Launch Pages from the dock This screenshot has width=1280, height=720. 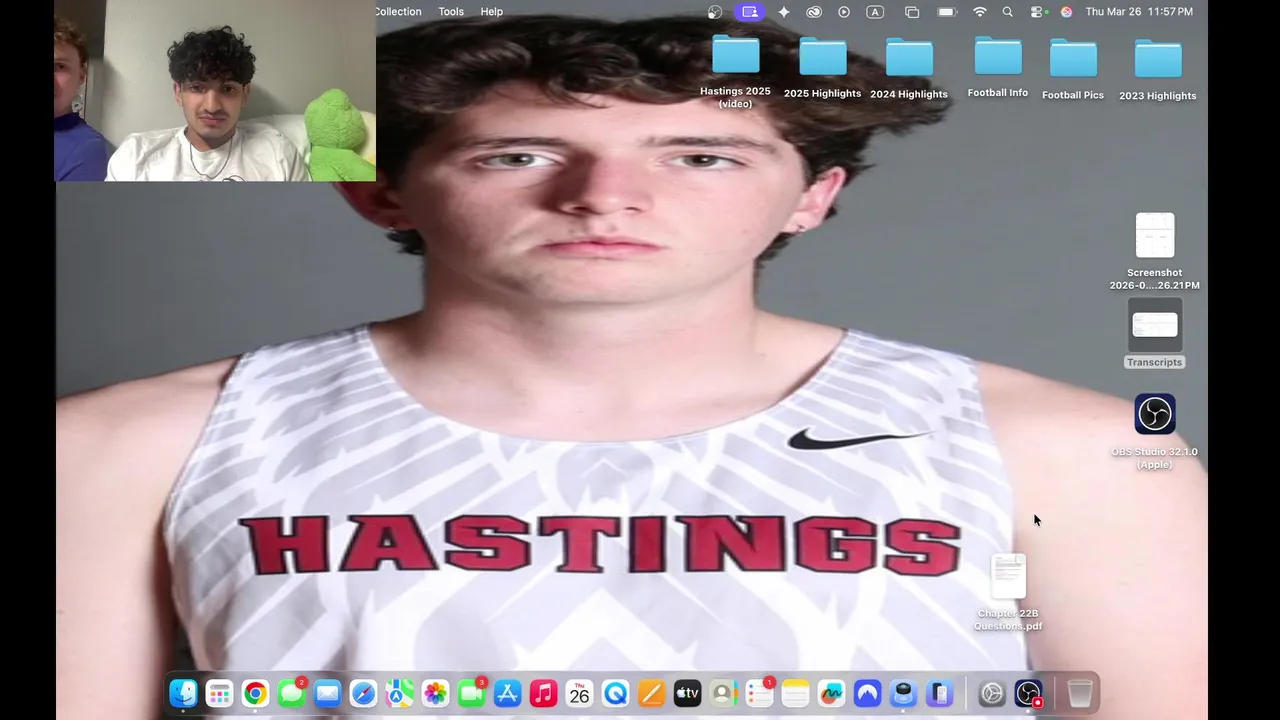tap(651, 693)
